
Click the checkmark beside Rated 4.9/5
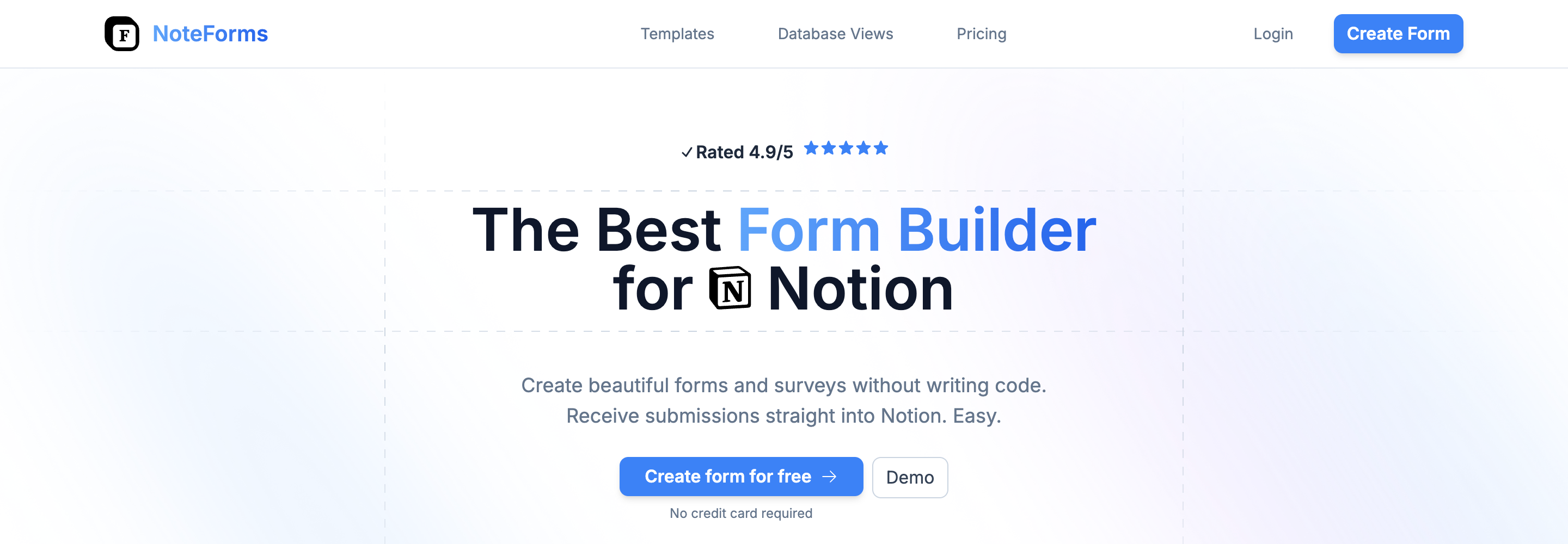687,152
